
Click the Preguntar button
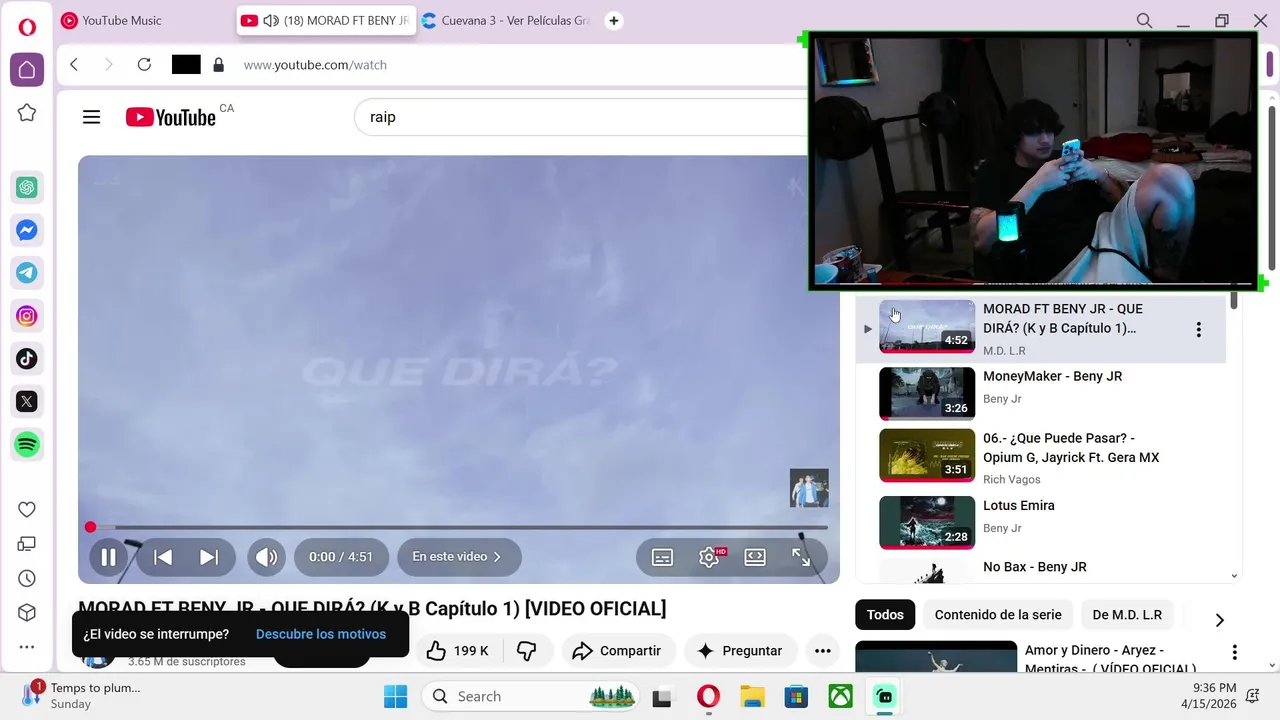[x=739, y=651]
